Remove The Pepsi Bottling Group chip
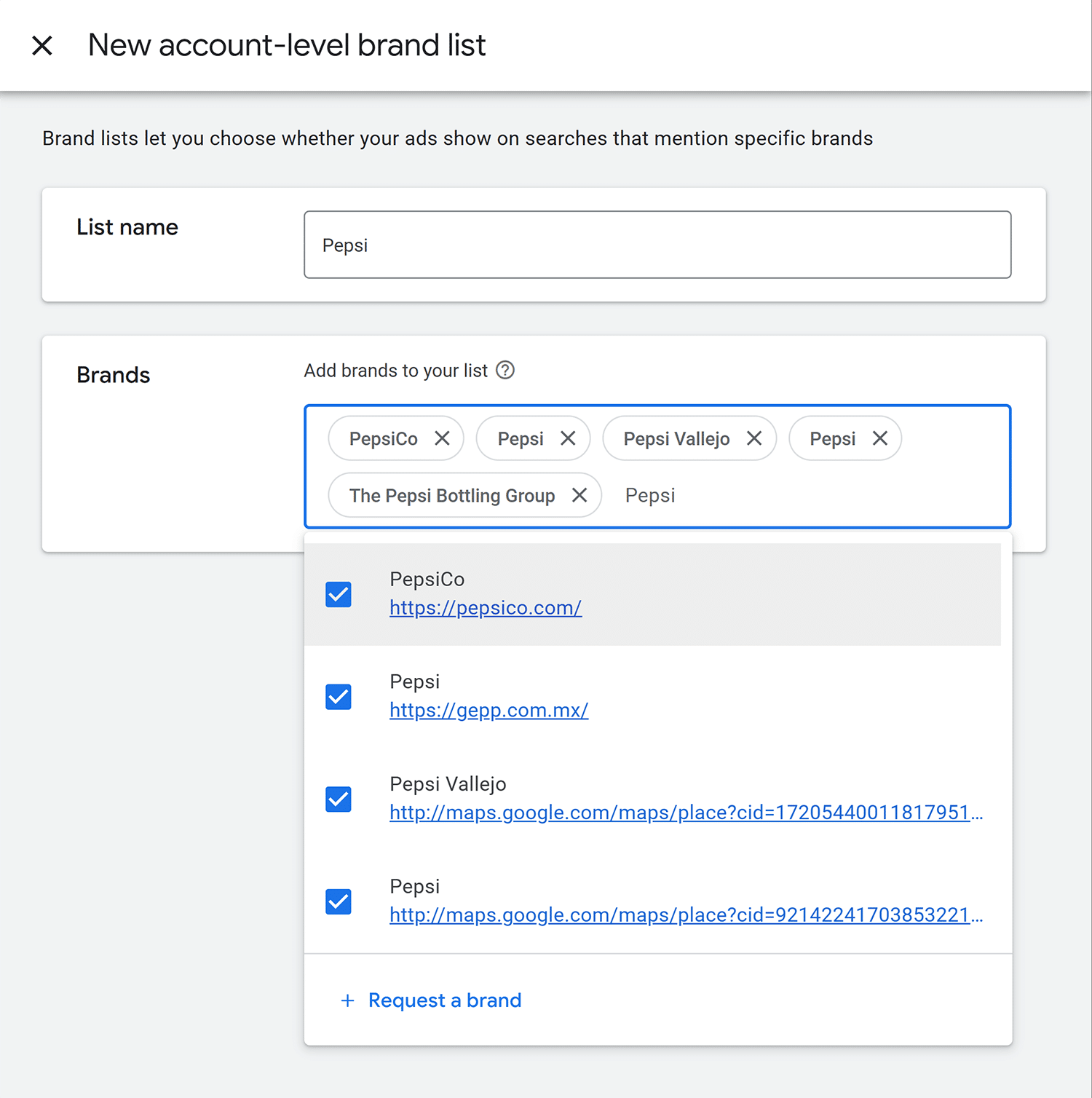 point(579,495)
